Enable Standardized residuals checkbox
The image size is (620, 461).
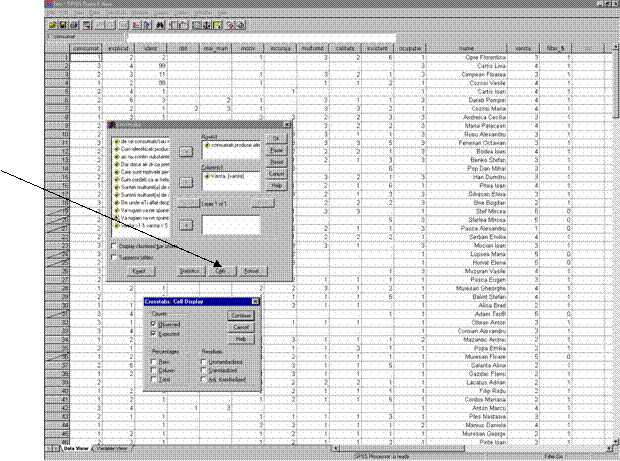204,370
